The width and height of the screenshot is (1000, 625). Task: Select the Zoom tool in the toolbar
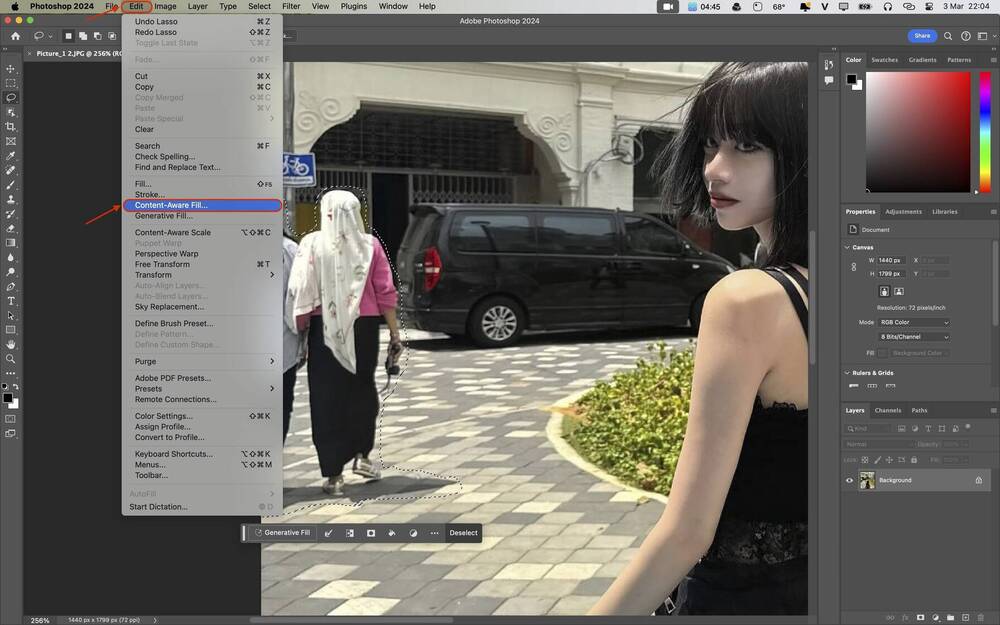10,359
